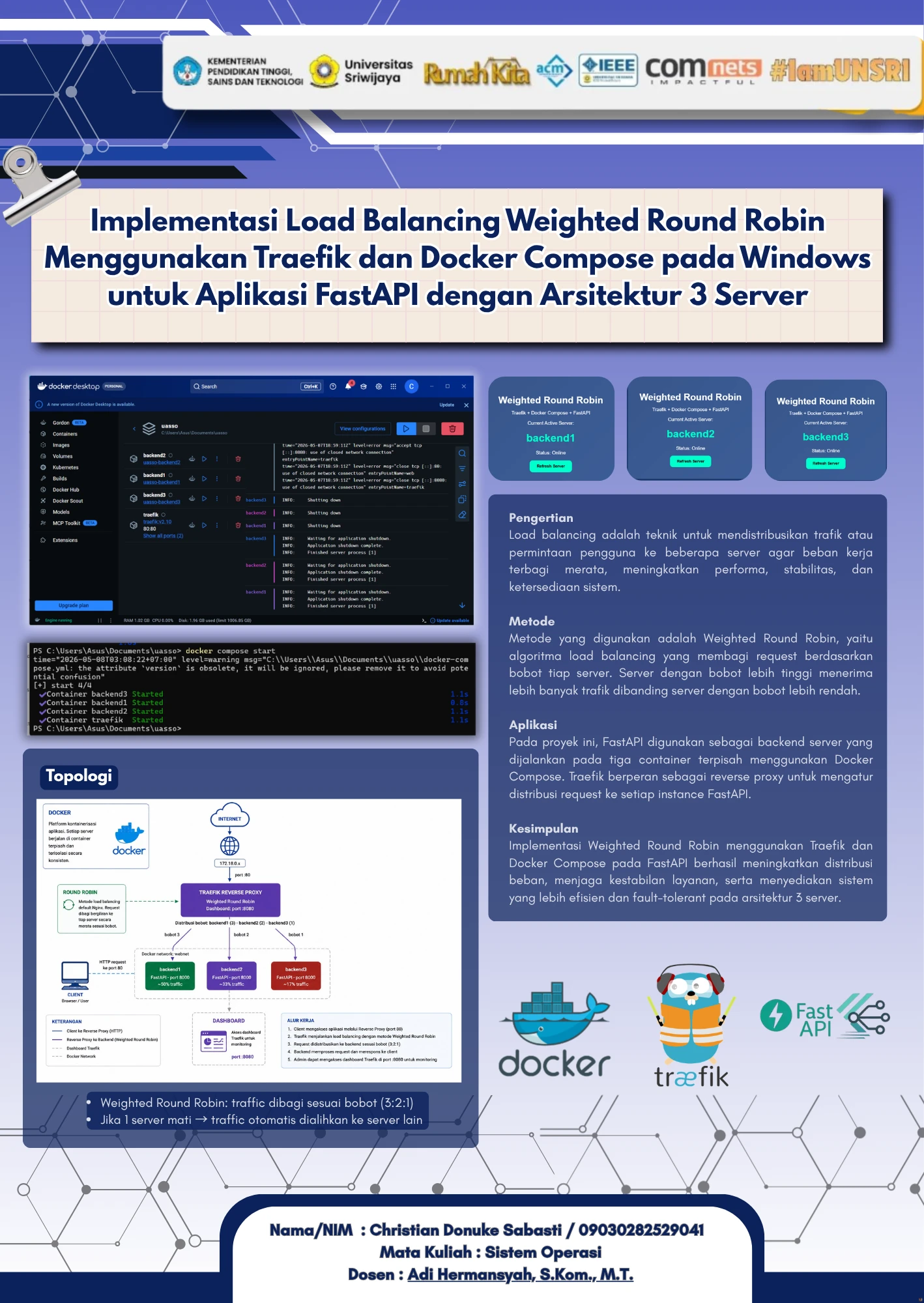Open more actions for backend1 container
The image size is (924, 1303).
217,478
